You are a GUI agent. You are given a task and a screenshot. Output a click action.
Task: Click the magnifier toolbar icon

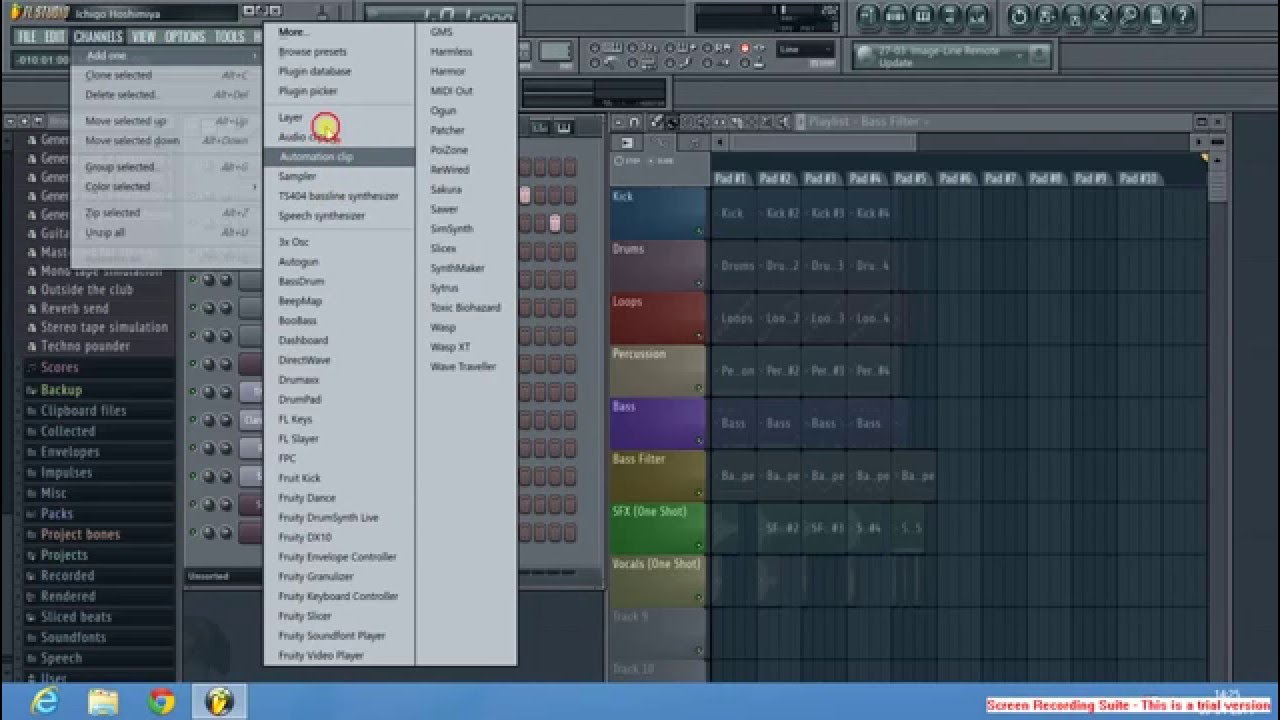1129,15
